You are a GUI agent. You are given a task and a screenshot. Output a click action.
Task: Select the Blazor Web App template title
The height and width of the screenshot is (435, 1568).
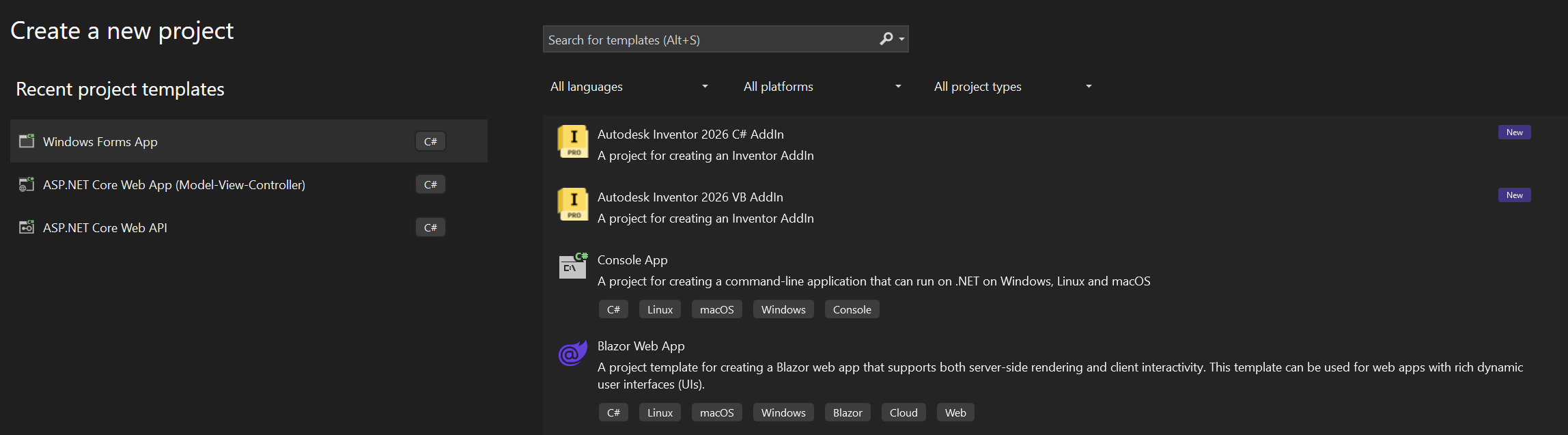click(641, 346)
